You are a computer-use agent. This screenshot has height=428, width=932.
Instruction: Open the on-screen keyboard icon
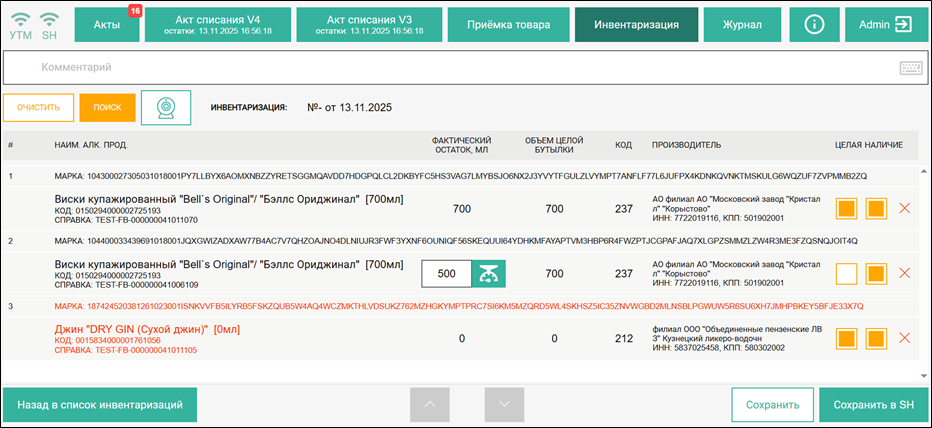[910, 68]
